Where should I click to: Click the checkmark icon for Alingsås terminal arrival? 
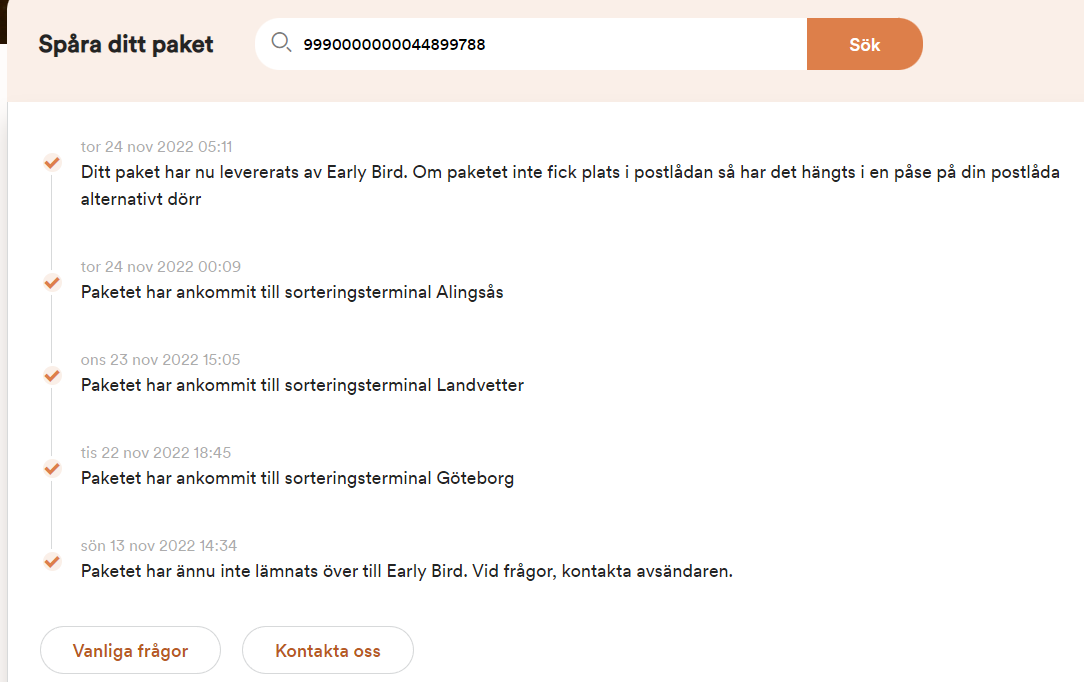52,282
